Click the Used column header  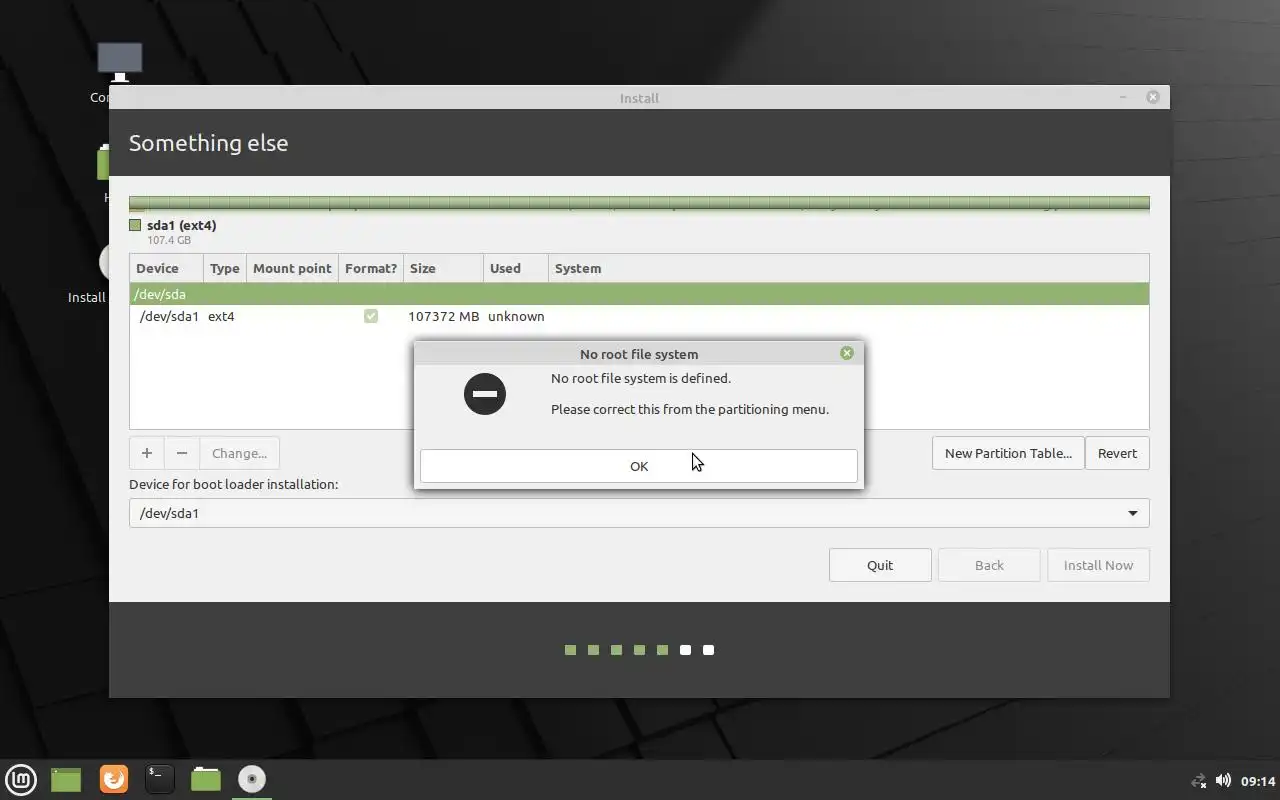pyautogui.click(x=515, y=268)
